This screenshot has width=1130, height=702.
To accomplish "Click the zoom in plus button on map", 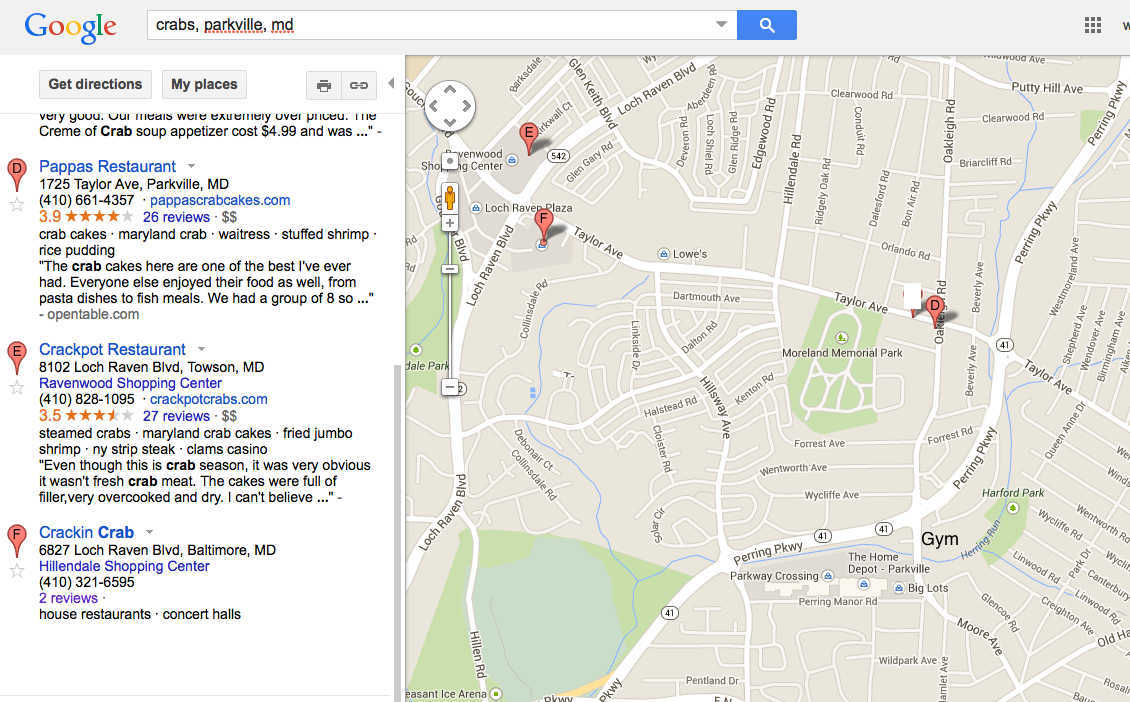I will pos(450,223).
